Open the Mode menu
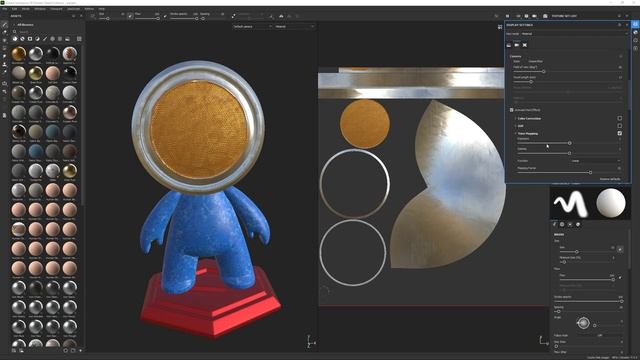640x360 pixels. (25, 9)
